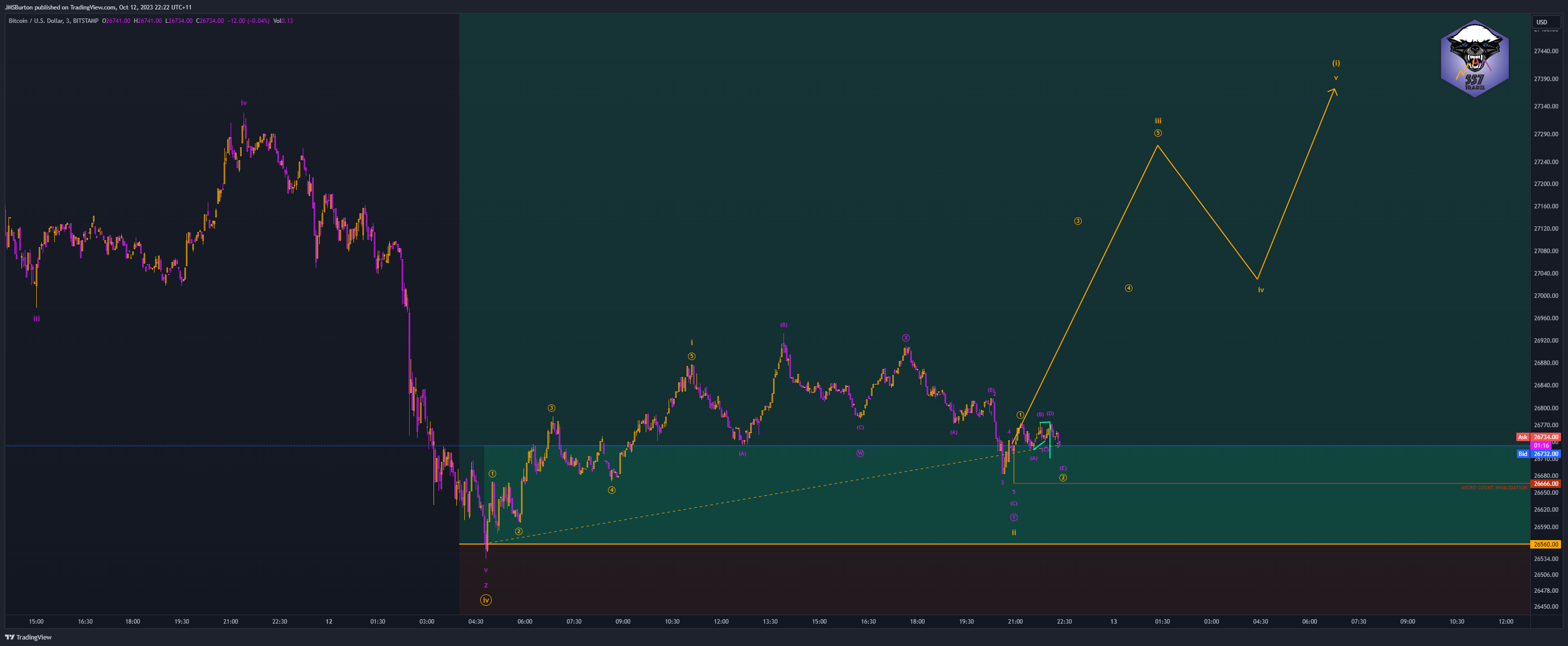Click the date 12 marker on time axis
The height and width of the screenshot is (646, 1568).
pyautogui.click(x=329, y=622)
